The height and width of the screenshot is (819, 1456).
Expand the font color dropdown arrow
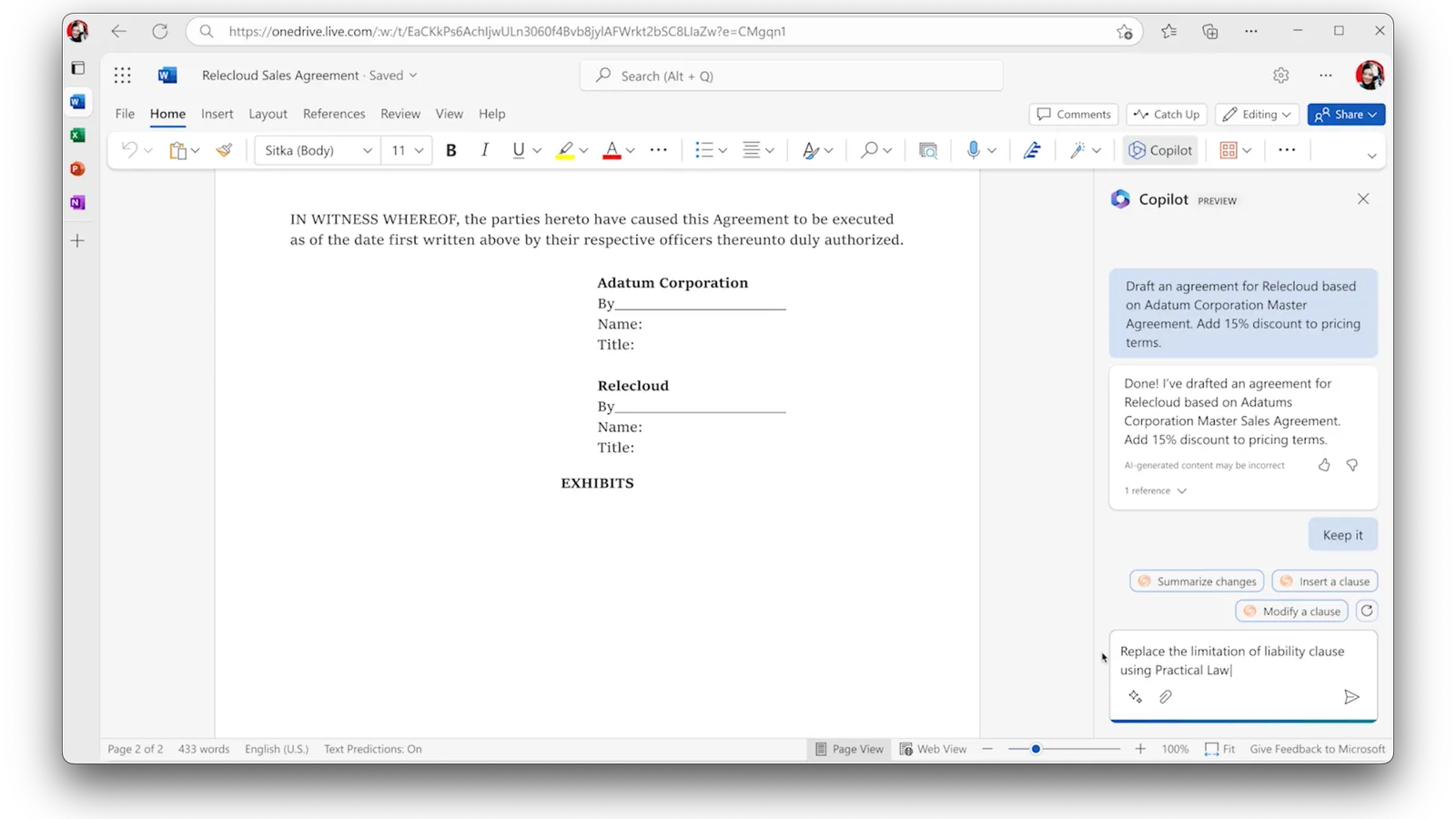pyautogui.click(x=630, y=151)
